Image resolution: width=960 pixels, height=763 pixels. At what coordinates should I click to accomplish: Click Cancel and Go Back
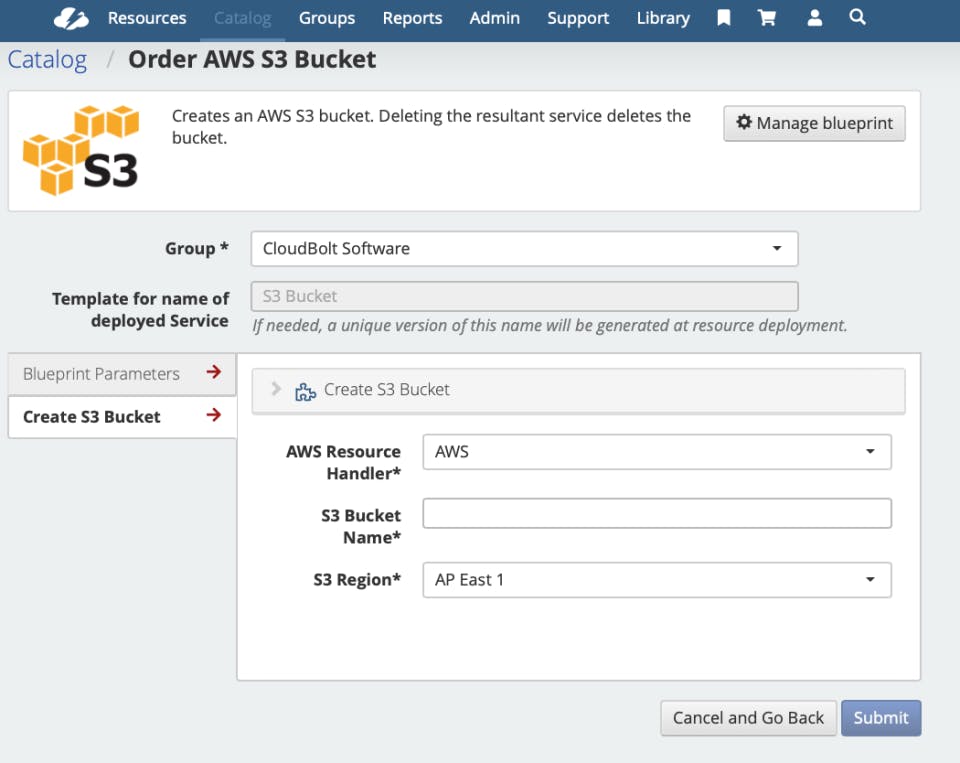click(x=748, y=718)
